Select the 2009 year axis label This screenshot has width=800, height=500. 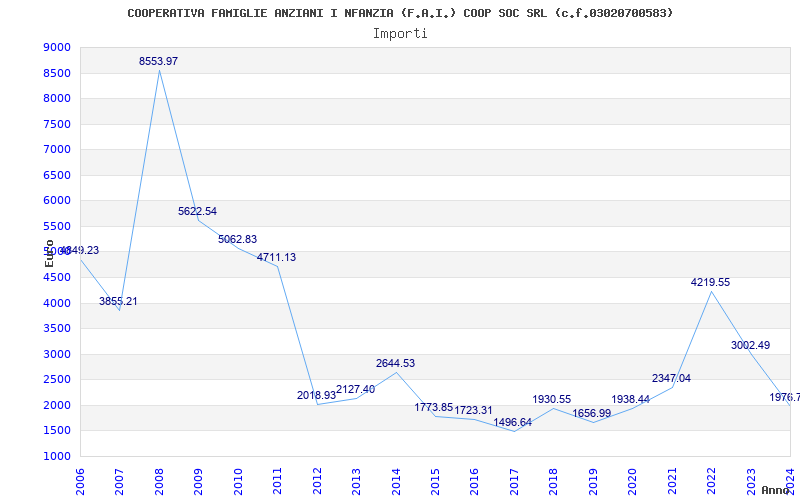[198, 482]
